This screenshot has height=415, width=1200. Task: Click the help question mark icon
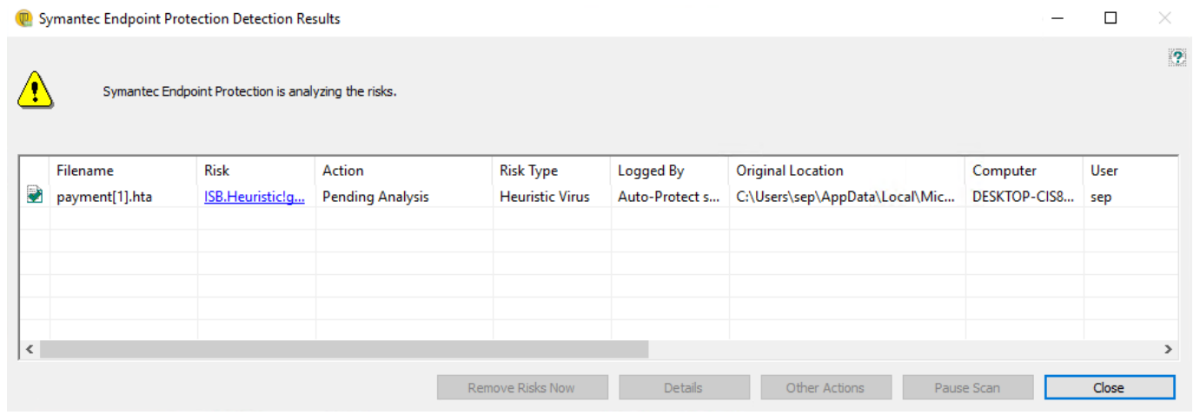[1177, 59]
